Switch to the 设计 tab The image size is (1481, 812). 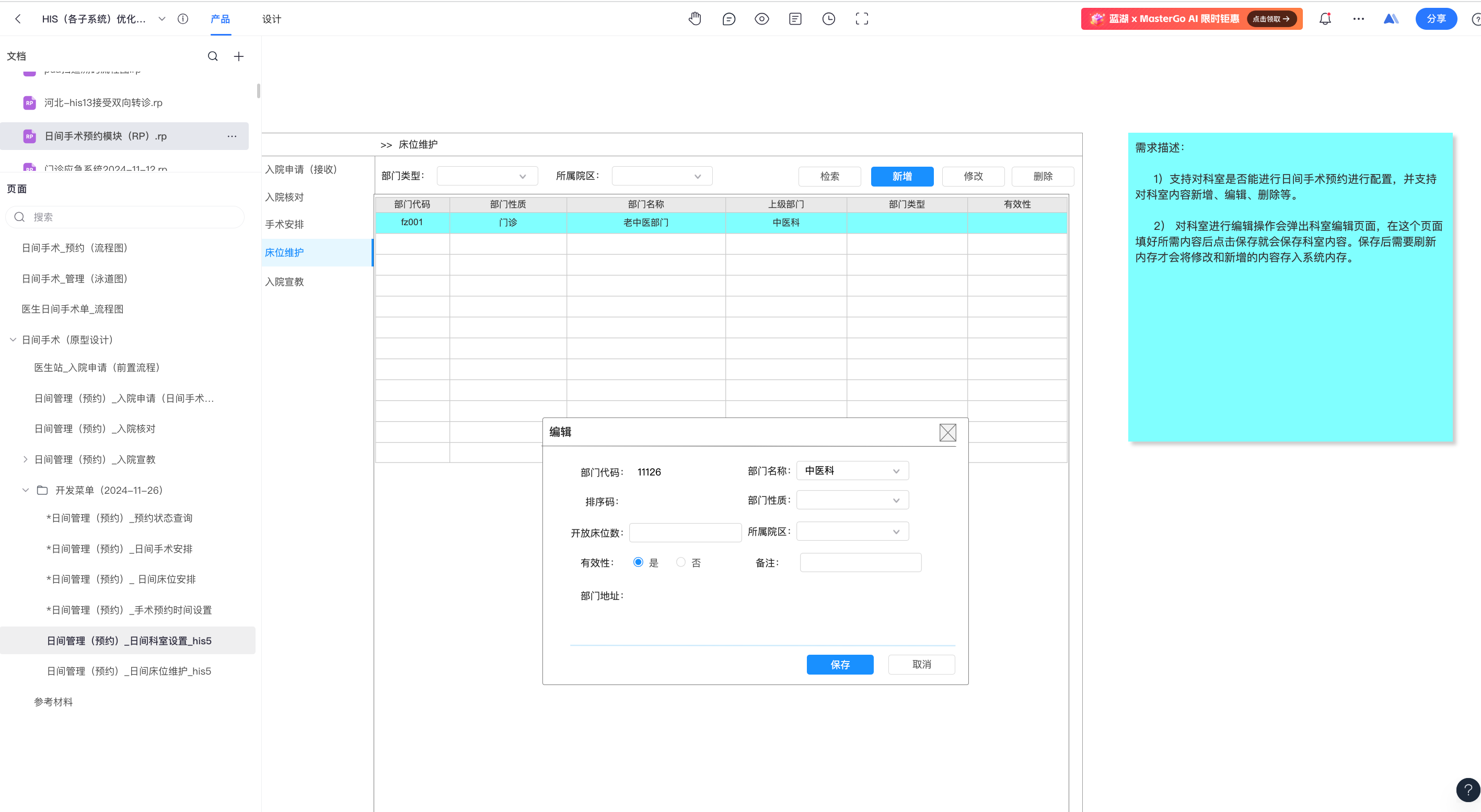(271, 19)
